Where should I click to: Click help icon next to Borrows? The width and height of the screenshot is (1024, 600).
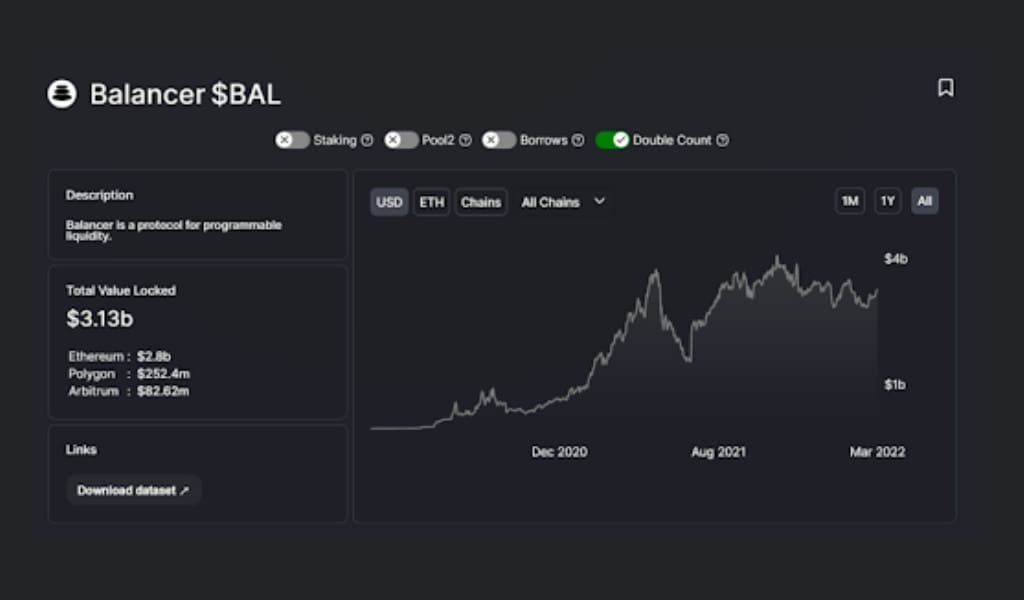[x=577, y=140]
